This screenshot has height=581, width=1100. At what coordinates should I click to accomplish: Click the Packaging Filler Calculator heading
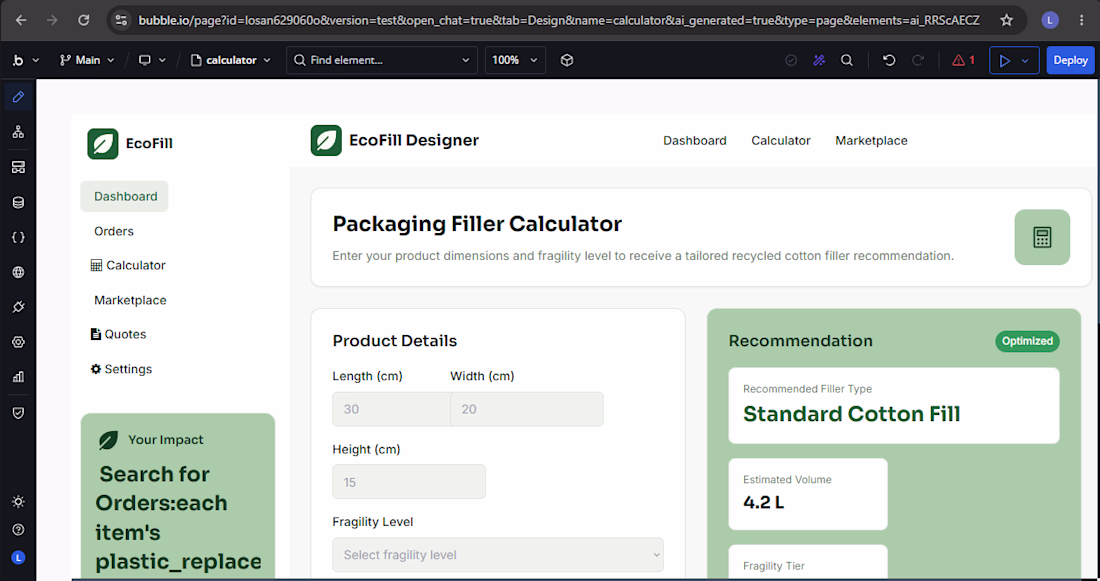(477, 224)
